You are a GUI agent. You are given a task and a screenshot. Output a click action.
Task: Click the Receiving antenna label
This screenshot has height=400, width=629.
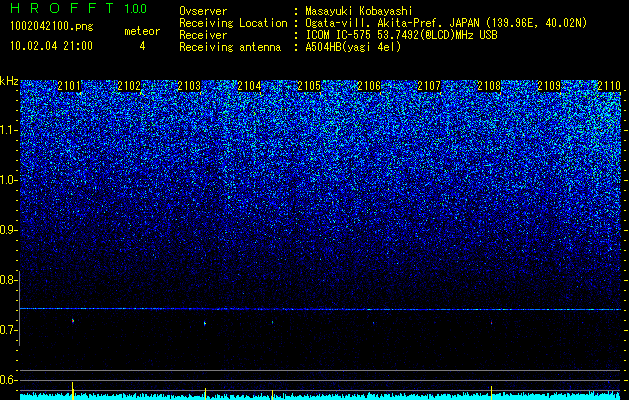[230, 47]
